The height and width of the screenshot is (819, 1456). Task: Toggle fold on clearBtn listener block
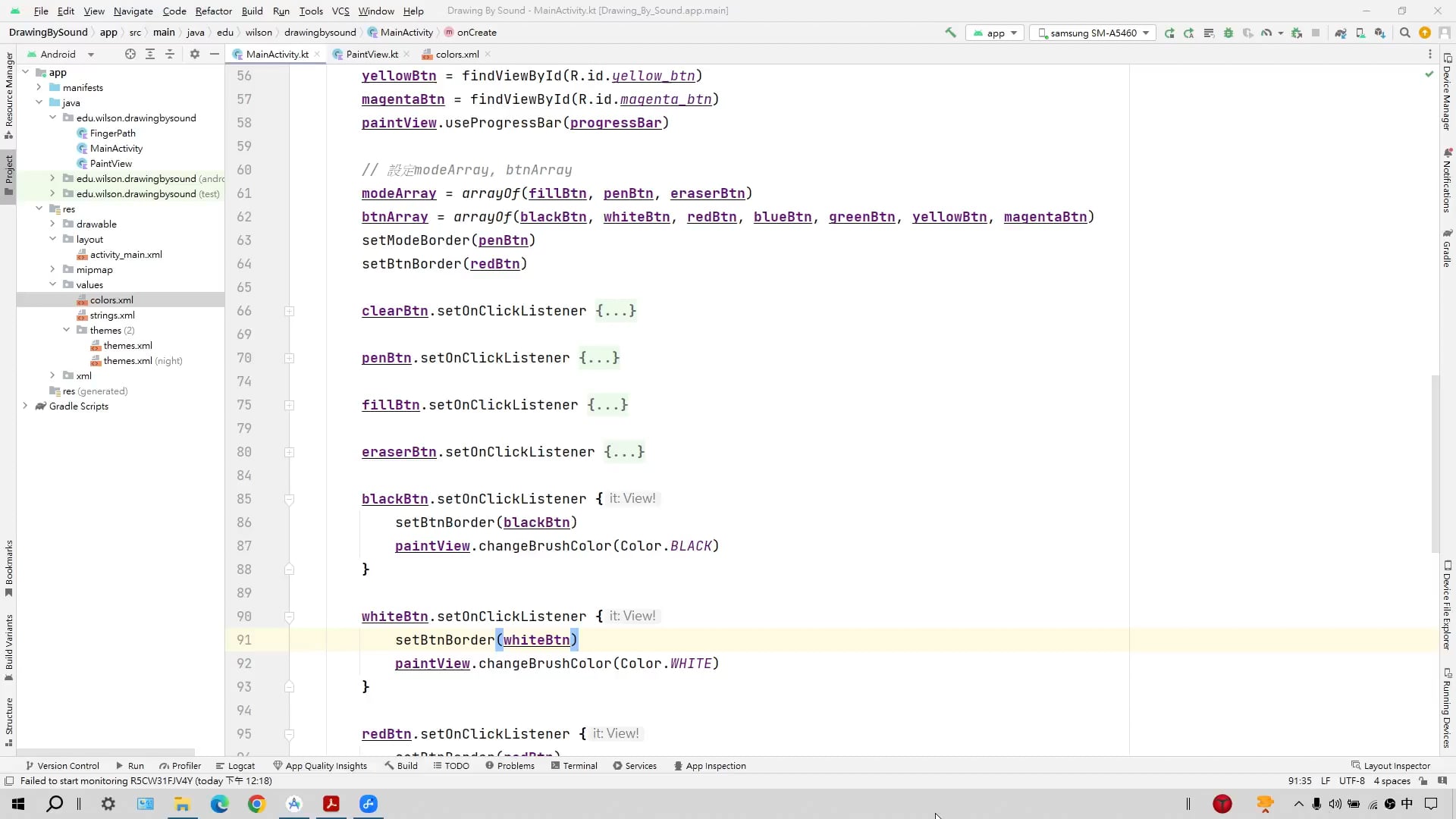[289, 311]
